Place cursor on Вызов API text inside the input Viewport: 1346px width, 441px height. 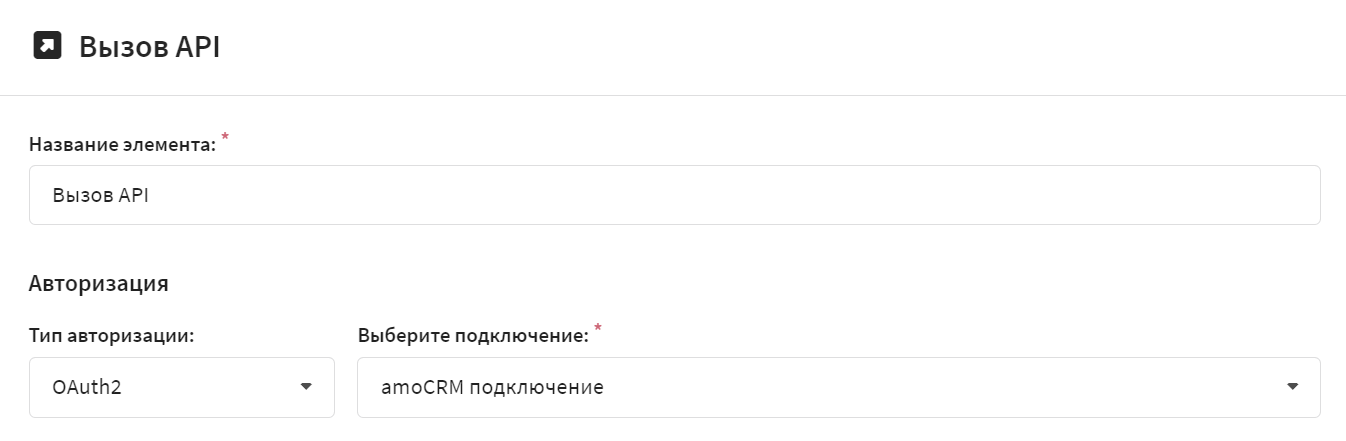coord(101,195)
